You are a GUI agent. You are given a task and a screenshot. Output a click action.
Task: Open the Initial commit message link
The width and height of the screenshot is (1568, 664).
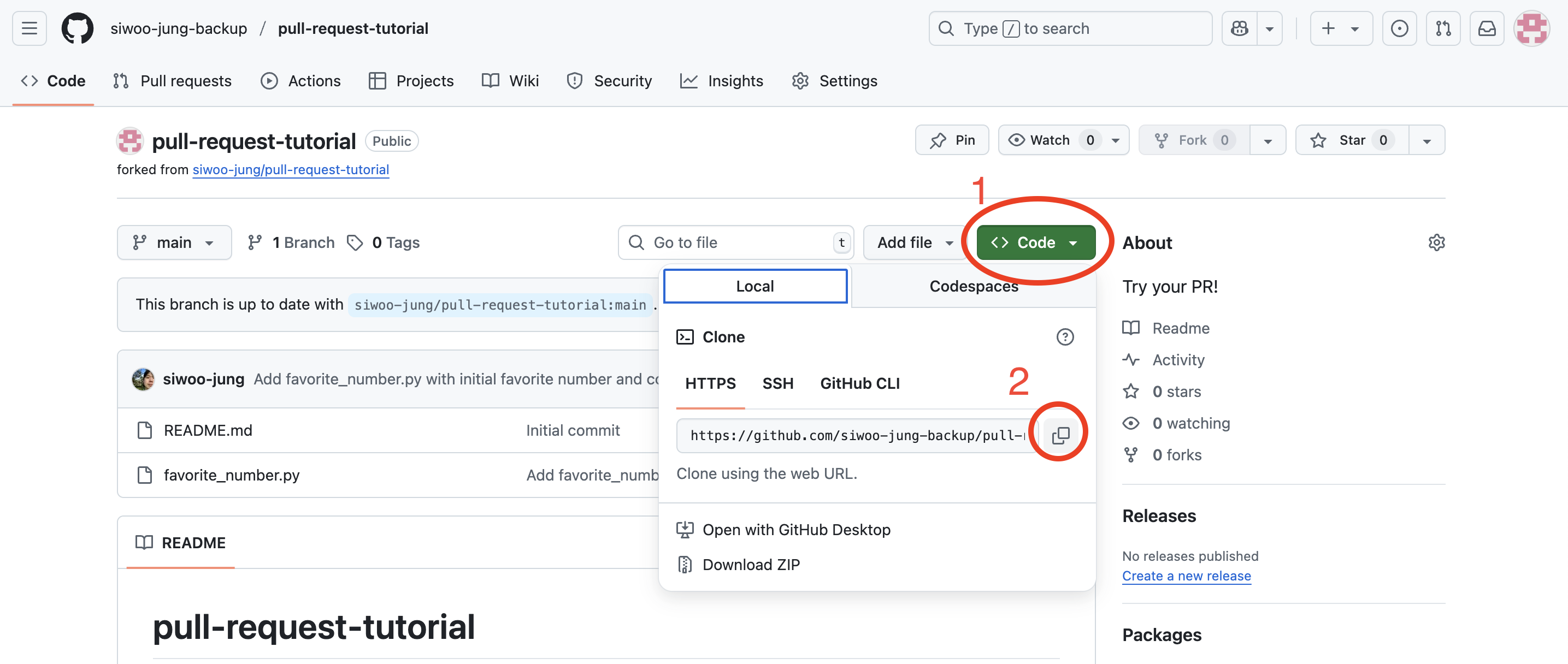point(573,430)
